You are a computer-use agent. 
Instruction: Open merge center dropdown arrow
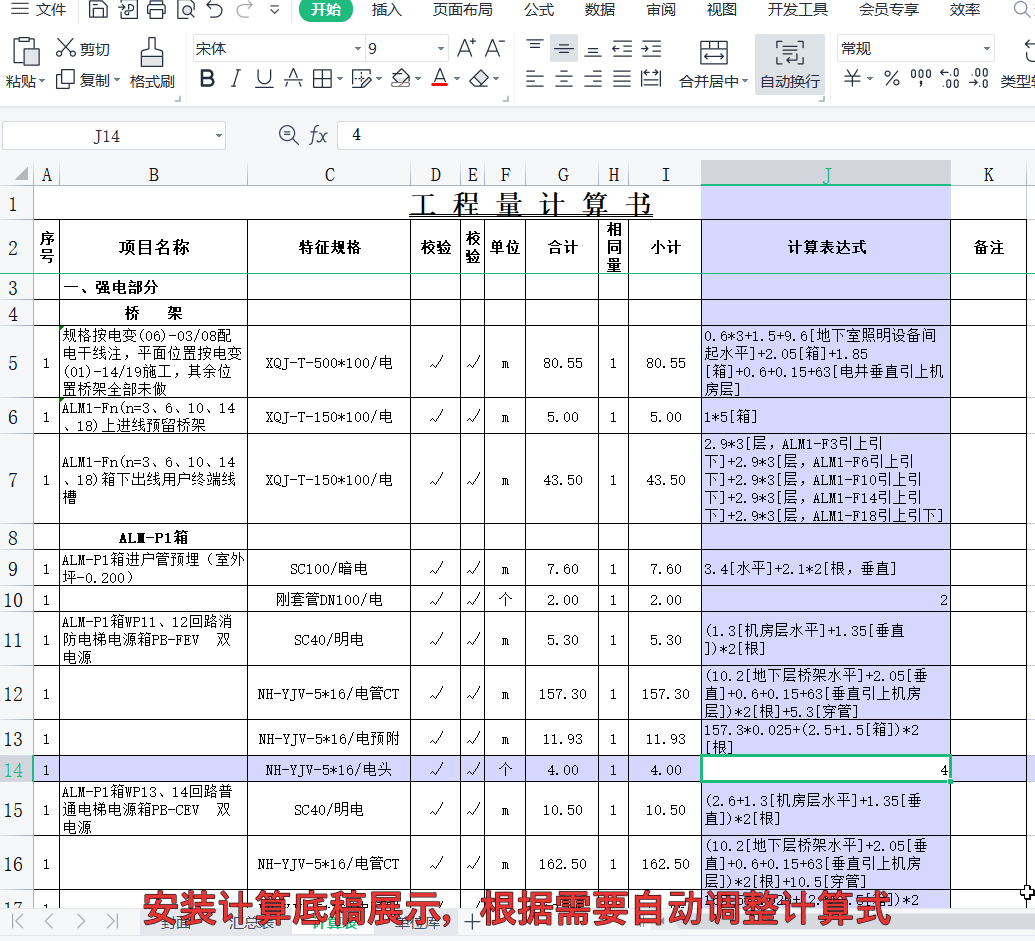click(745, 81)
